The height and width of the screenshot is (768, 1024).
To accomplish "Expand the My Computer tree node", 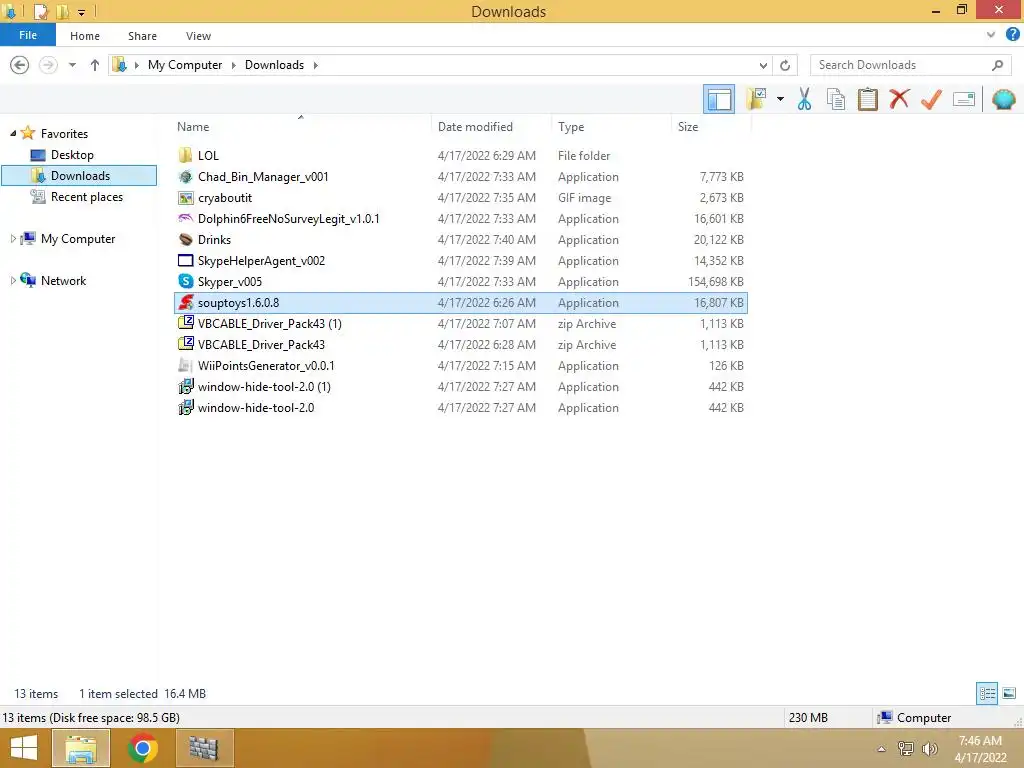I will [x=13, y=239].
